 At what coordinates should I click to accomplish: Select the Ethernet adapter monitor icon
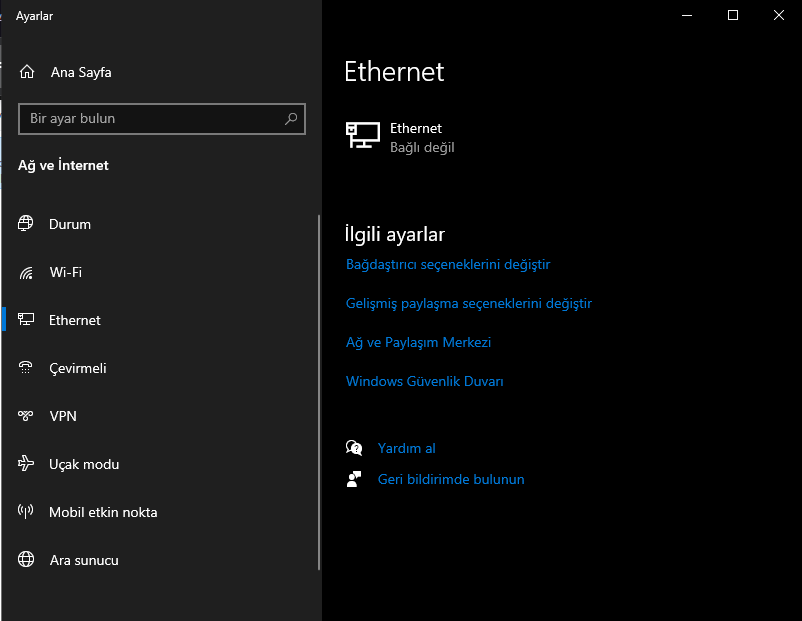362,135
